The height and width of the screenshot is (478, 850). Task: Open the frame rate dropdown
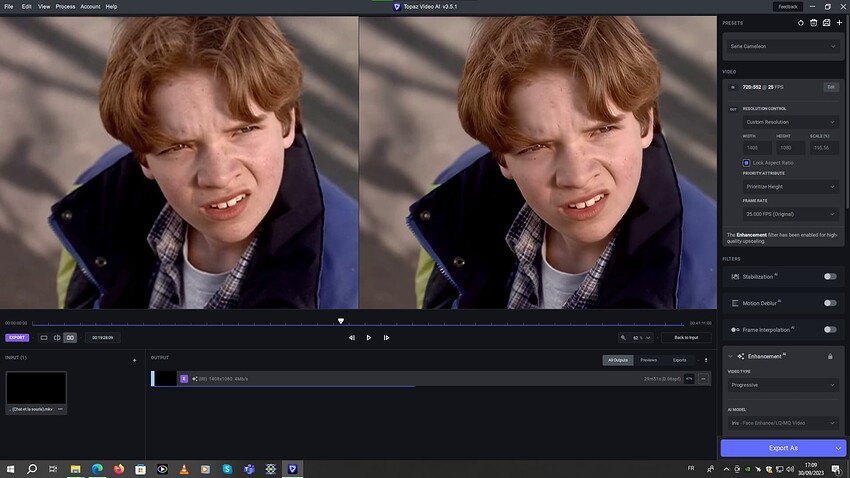pos(790,214)
